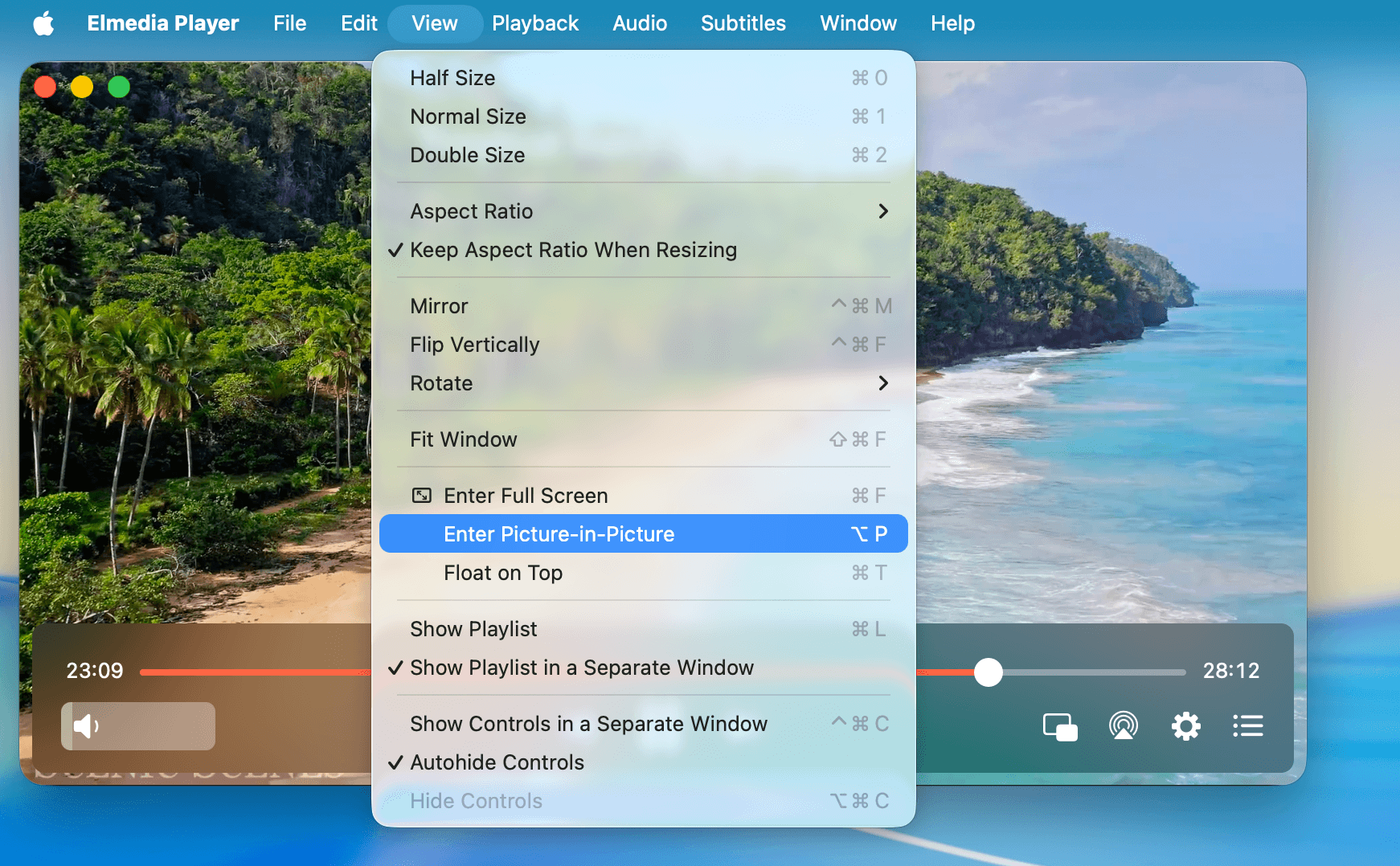
Task: Open the Audio menu
Action: [x=640, y=23]
